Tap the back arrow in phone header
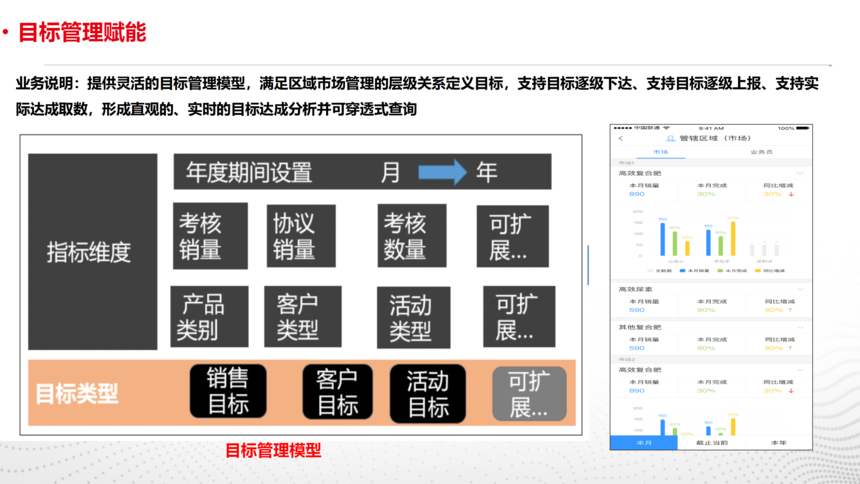This screenshot has width=860, height=484. click(x=621, y=138)
